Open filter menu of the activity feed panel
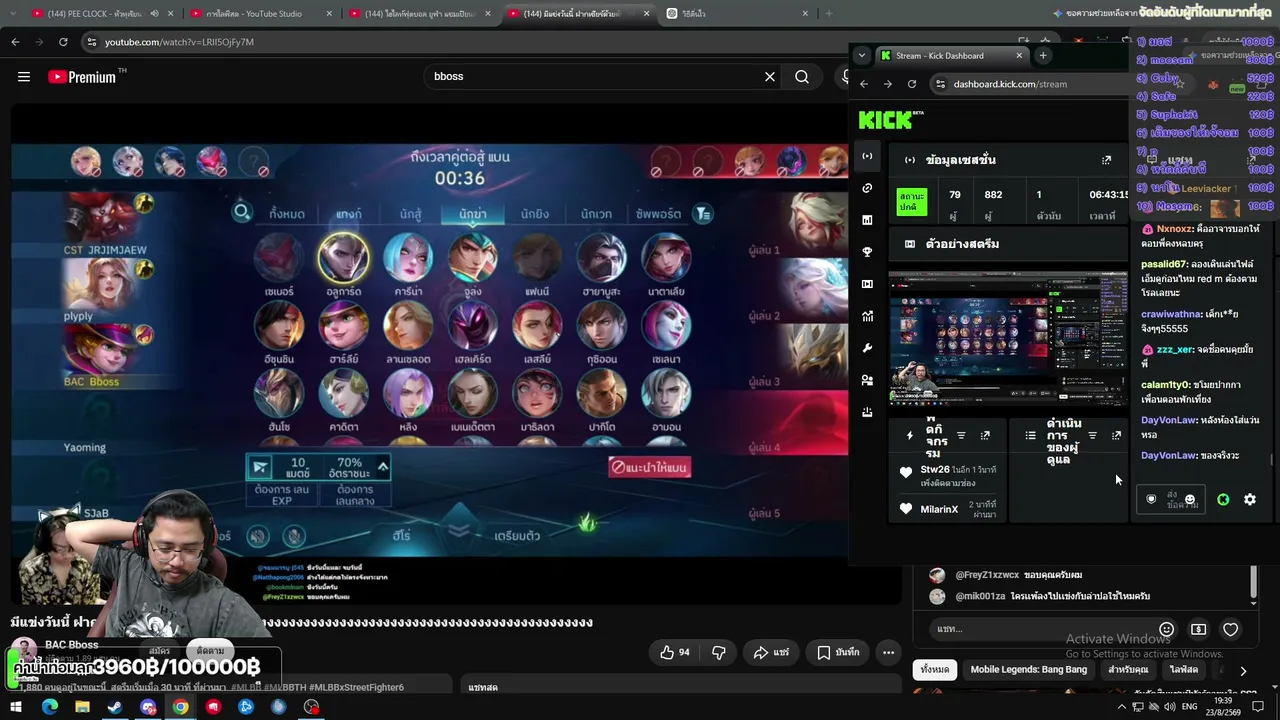This screenshot has height=720, width=1280. tap(961, 436)
